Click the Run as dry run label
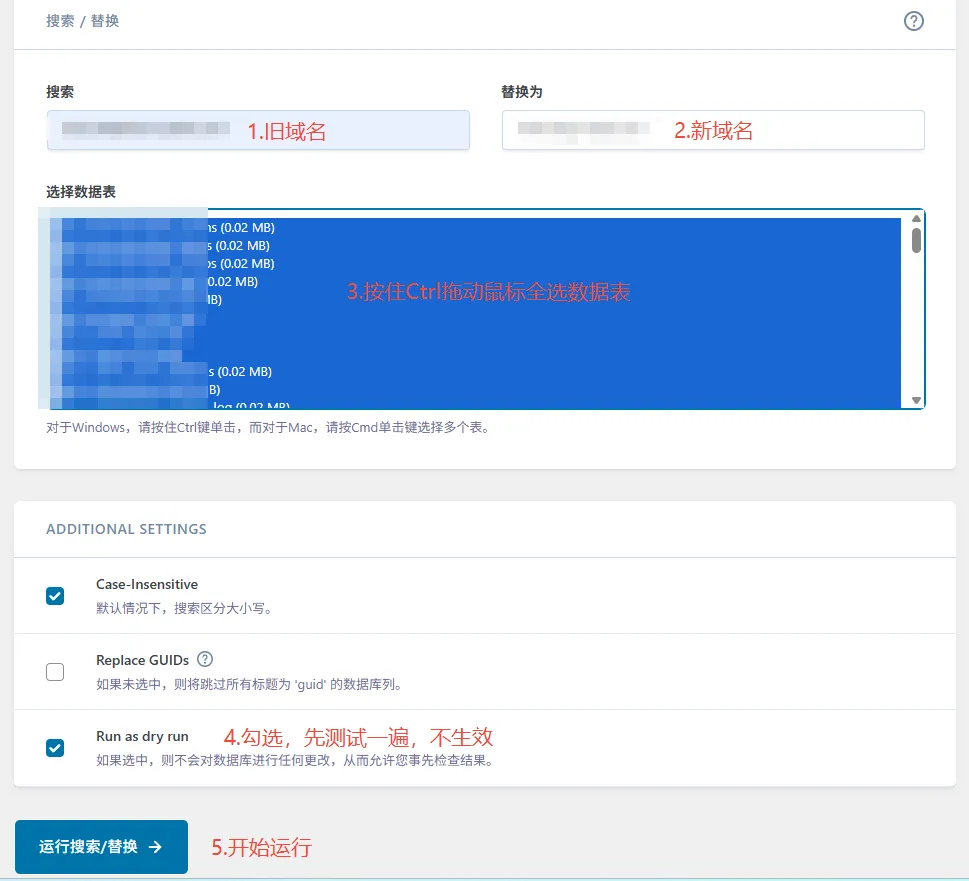This screenshot has width=969, height=881. click(142, 736)
